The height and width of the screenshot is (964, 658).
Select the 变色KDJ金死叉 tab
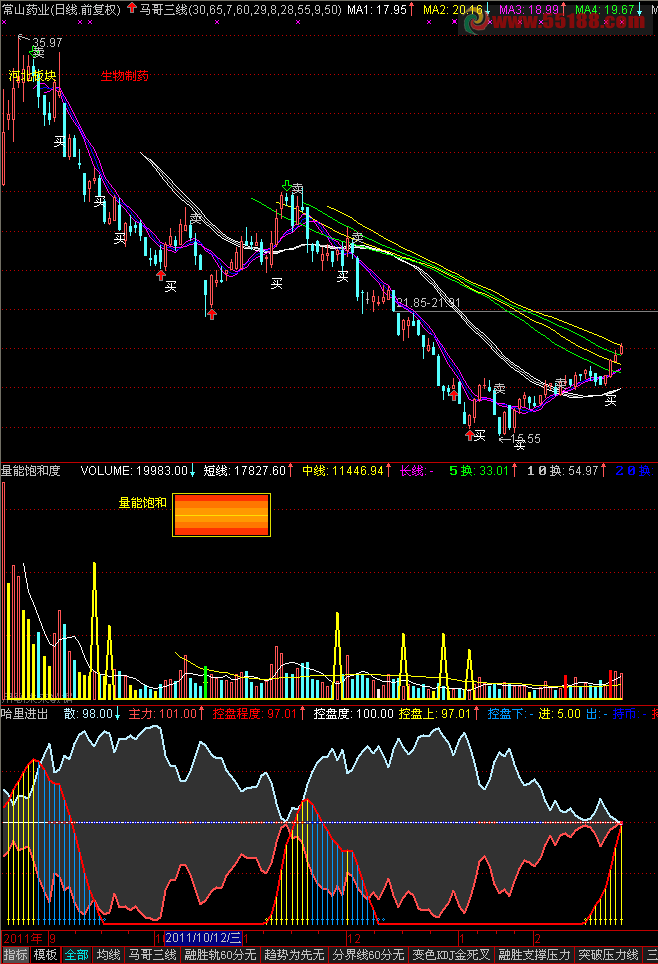[451, 955]
